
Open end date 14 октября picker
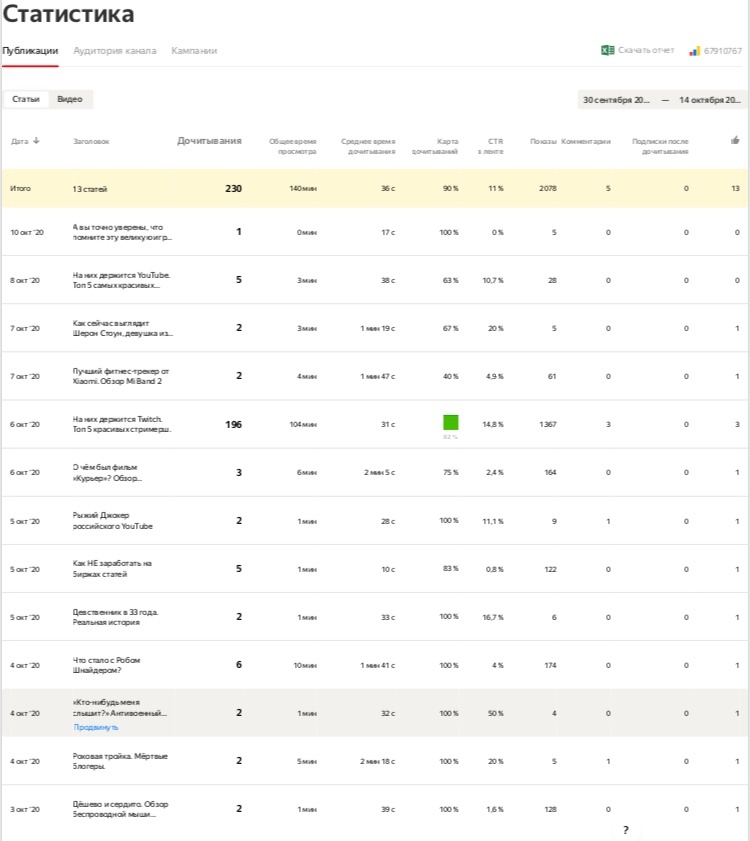click(710, 100)
